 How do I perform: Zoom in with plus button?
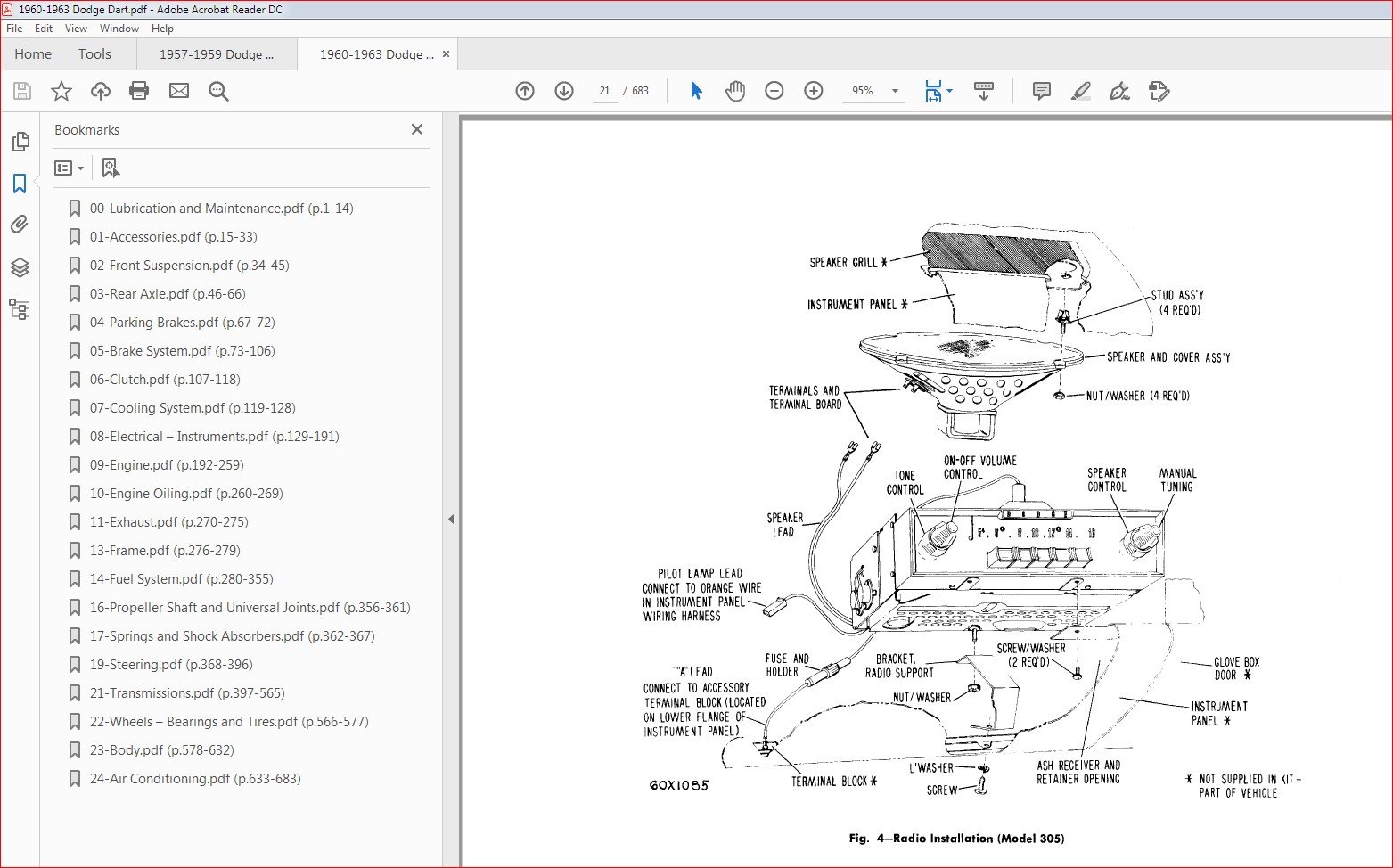(814, 91)
